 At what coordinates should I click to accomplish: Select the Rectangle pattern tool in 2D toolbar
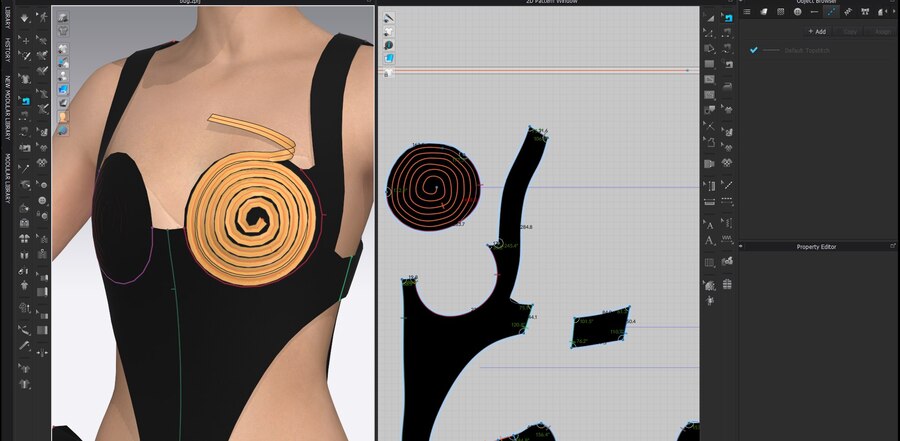[709, 64]
